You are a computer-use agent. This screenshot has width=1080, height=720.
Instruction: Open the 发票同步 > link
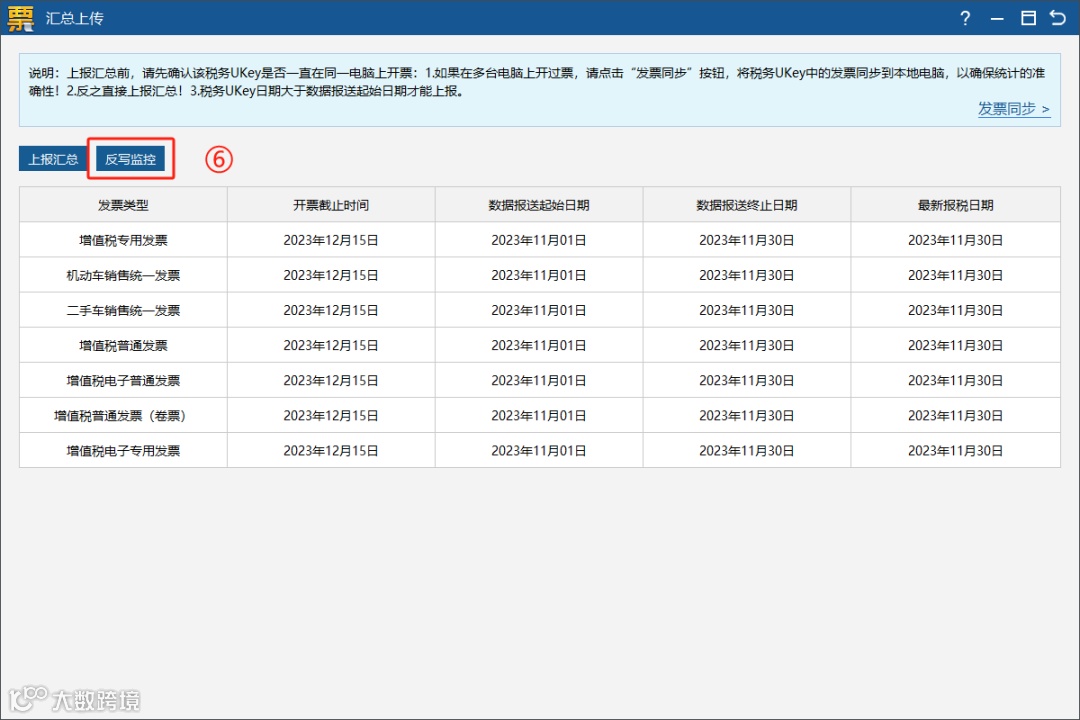coord(1013,109)
